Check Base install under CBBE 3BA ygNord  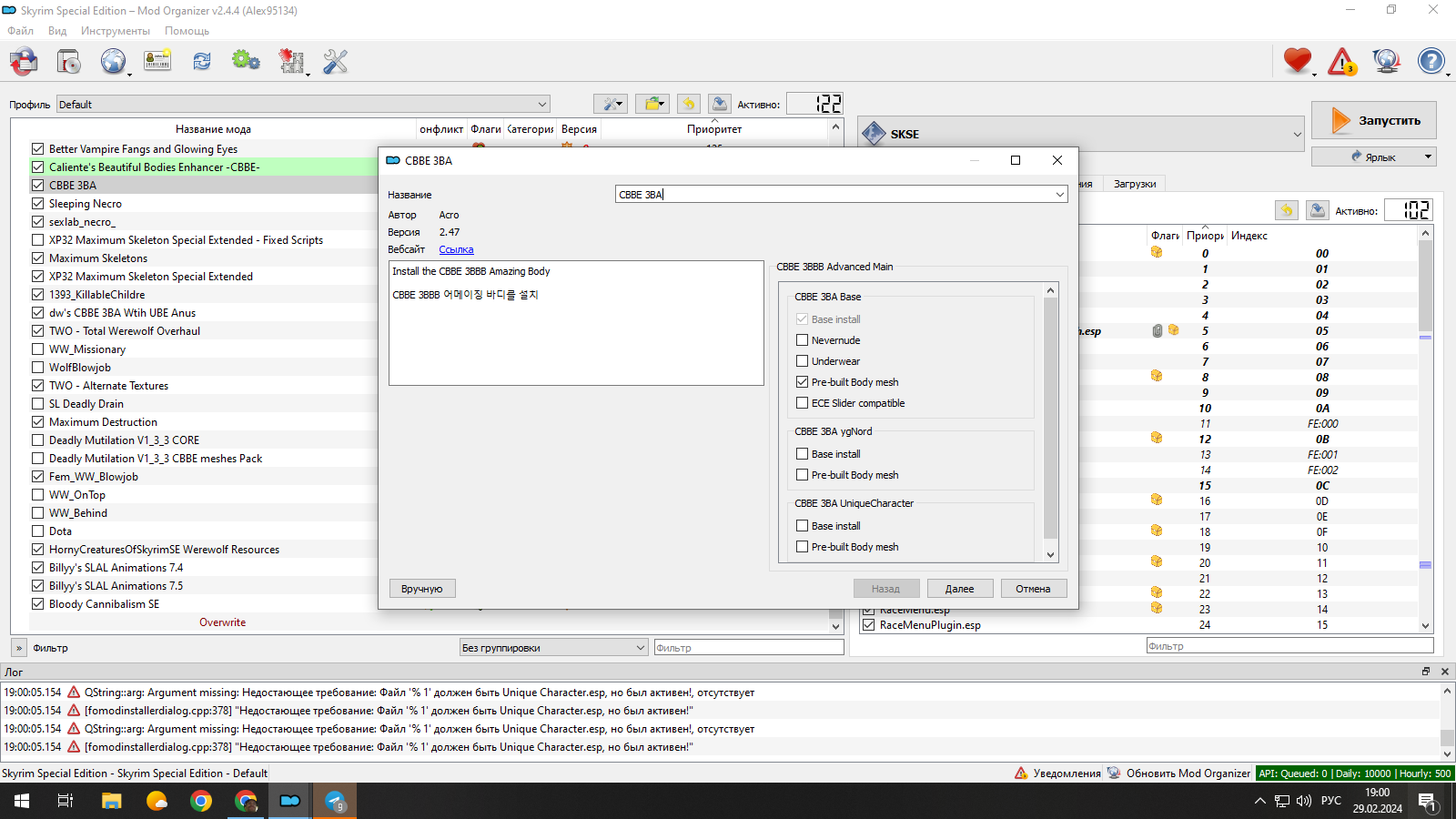click(x=802, y=454)
